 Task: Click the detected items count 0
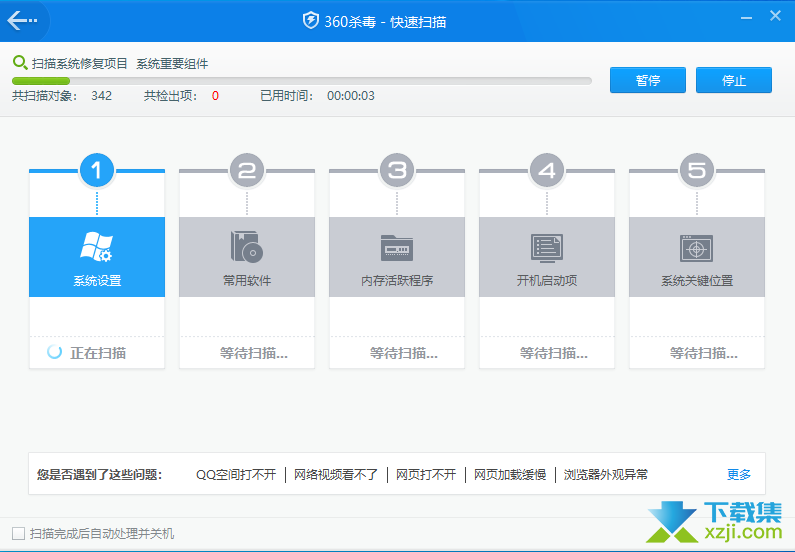click(215, 96)
